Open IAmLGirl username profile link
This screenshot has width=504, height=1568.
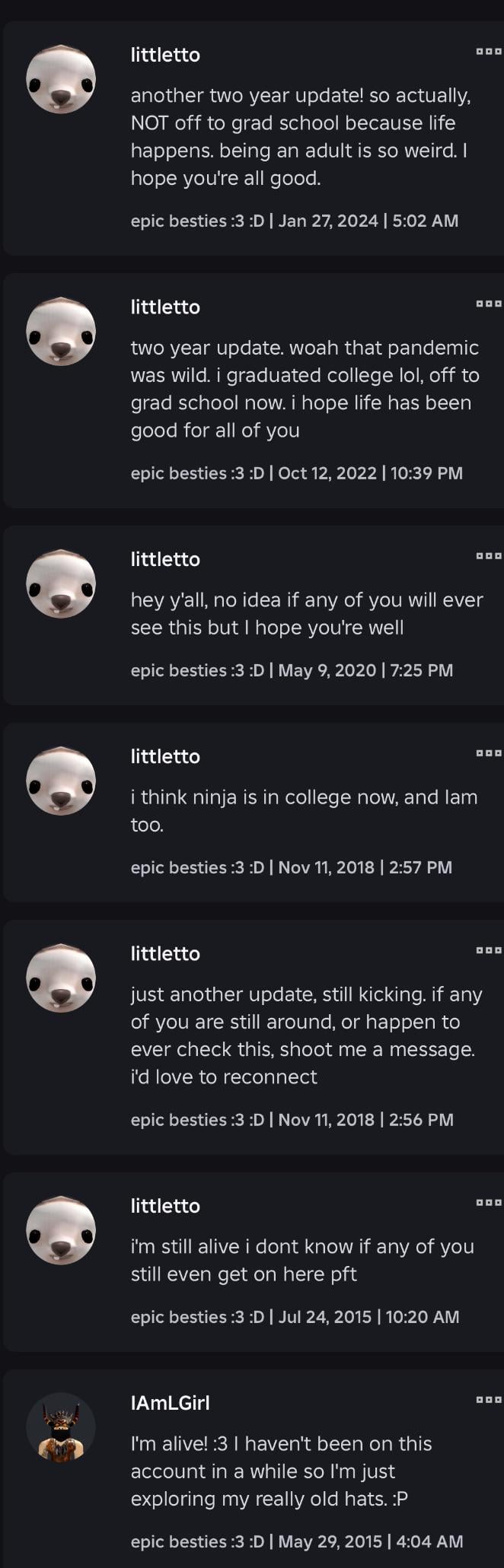point(170,1403)
